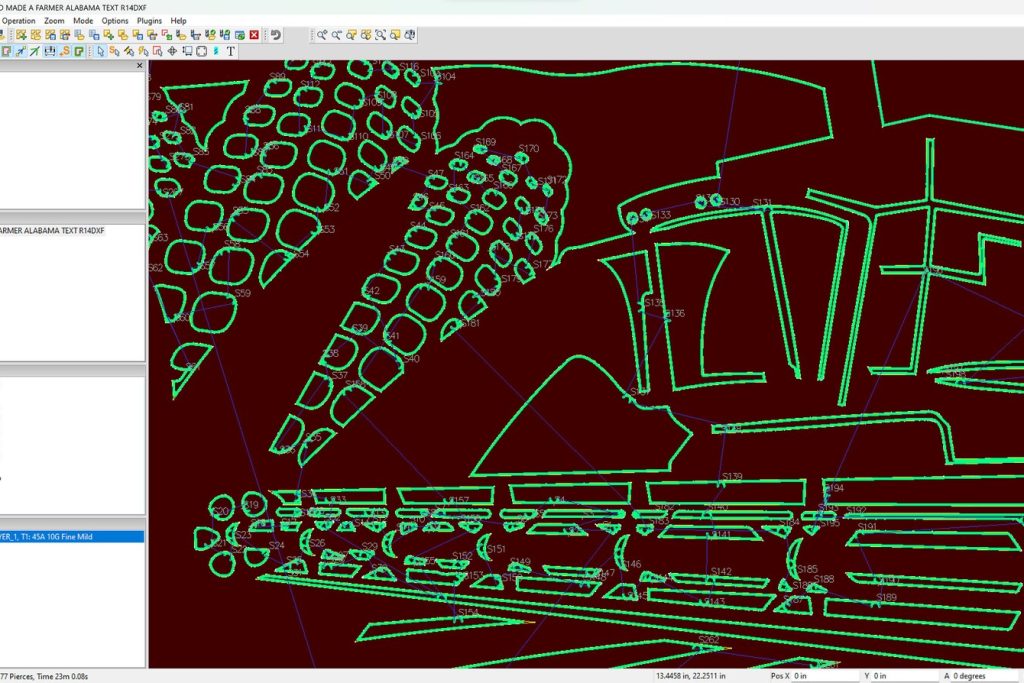Open the Help menu
This screenshot has width=1024, height=683.
(x=178, y=20)
